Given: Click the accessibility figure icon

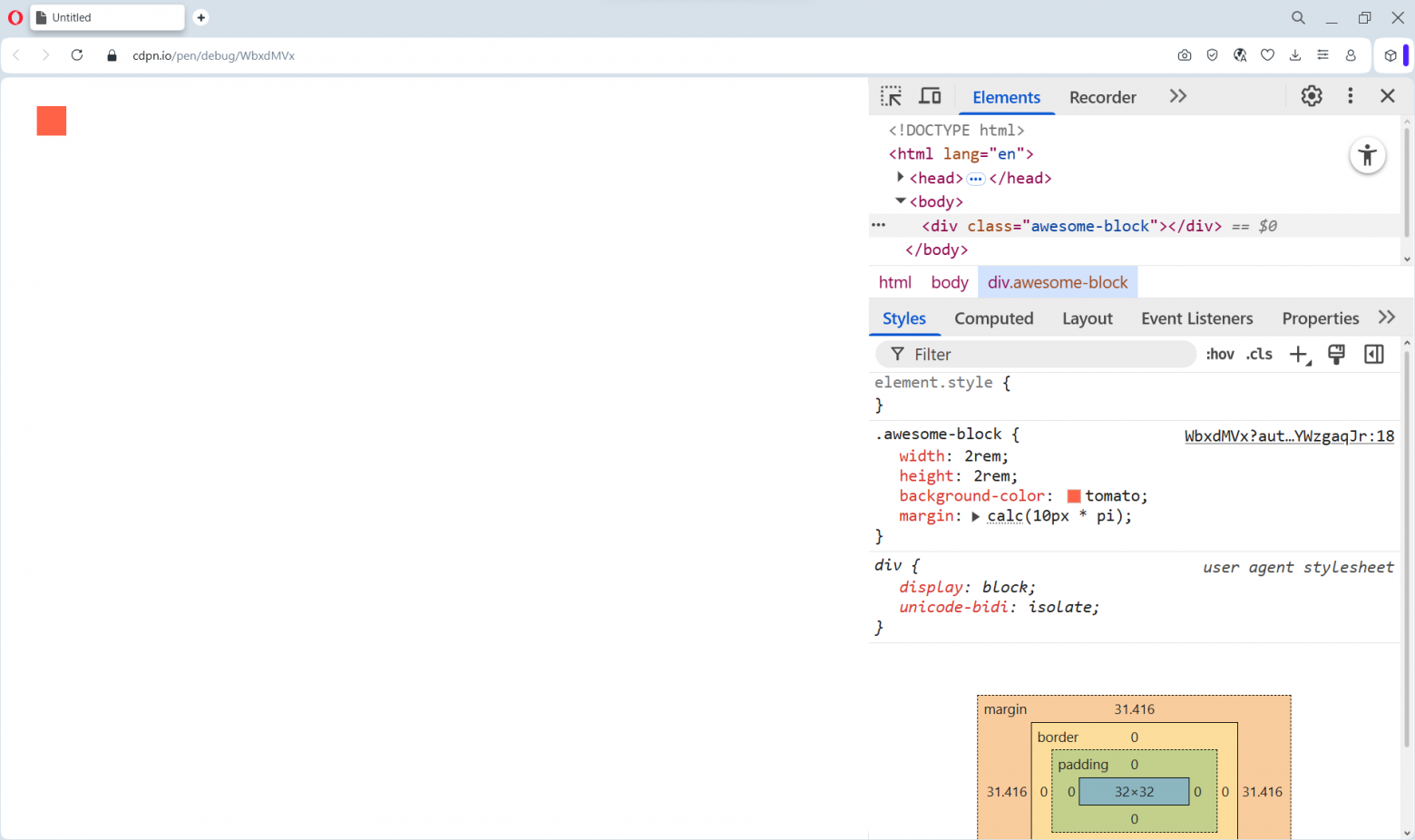Looking at the screenshot, I should [x=1367, y=156].
